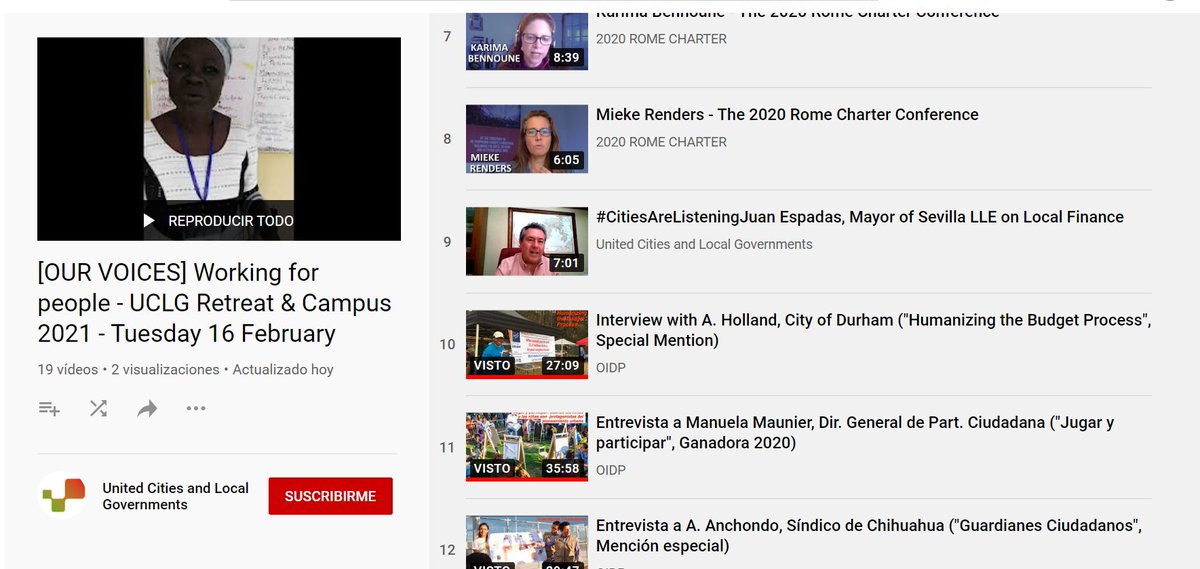The image size is (1200, 569).
Task: Open United Cities and Local Governments channel name
Action: (176, 496)
